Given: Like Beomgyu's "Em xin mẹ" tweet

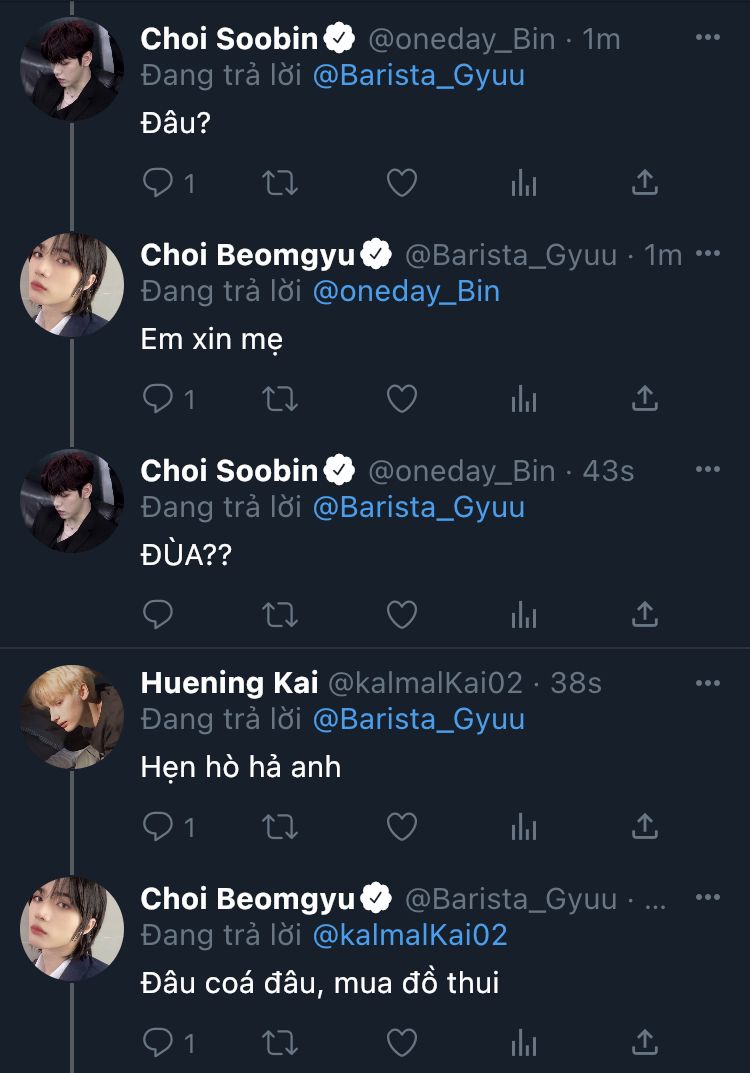Looking at the screenshot, I should tap(401, 399).
